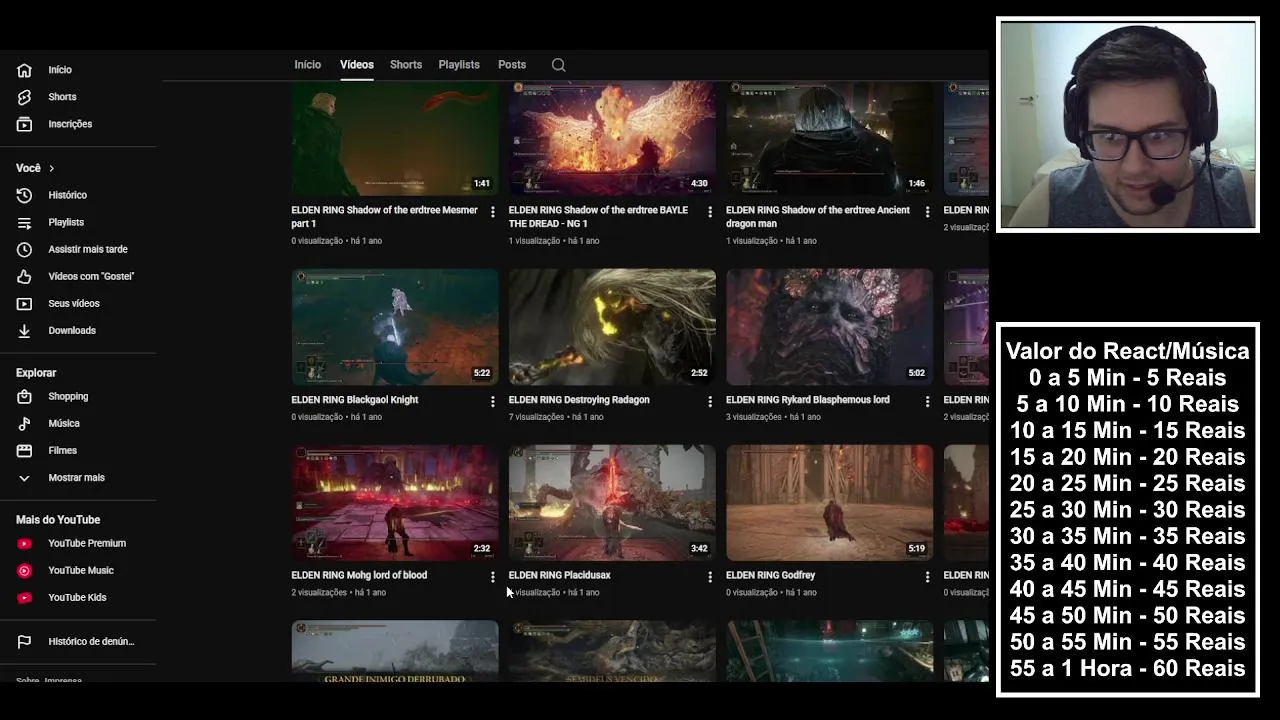The image size is (1280, 720).
Task: Play the Blackgaol Knight thumbnail (5:22)
Action: (395, 327)
